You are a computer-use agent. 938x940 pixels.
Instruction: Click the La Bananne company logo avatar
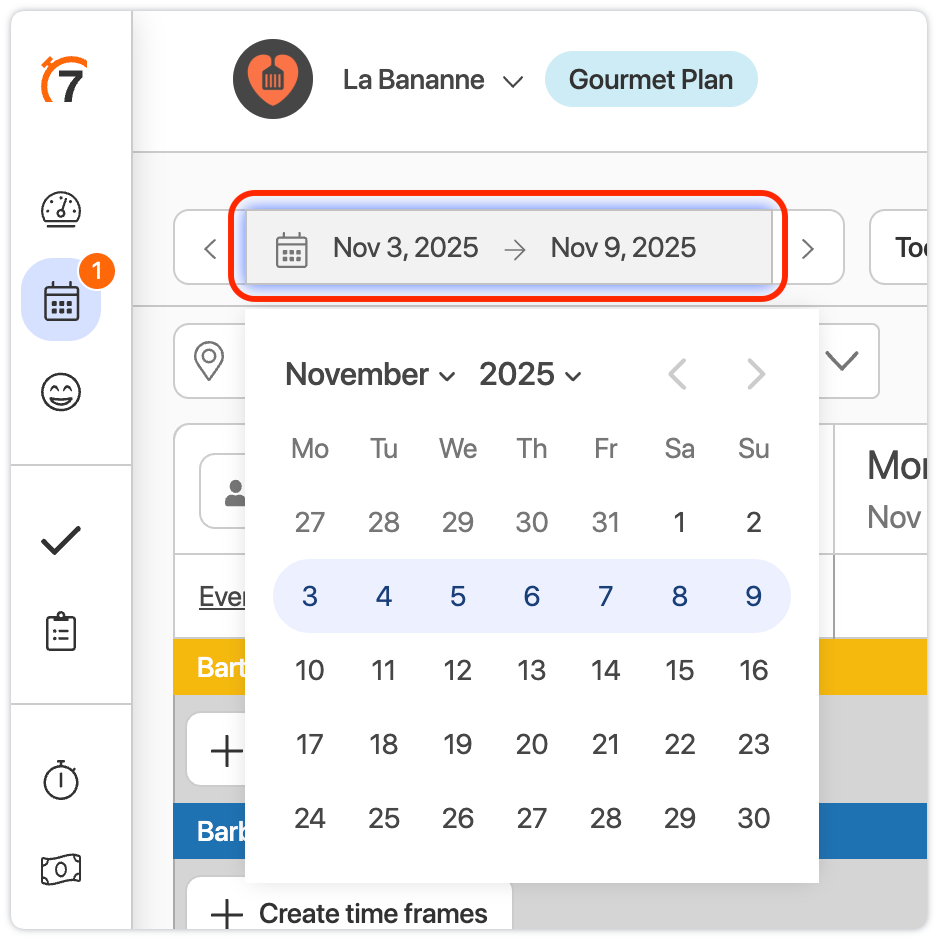click(273, 80)
